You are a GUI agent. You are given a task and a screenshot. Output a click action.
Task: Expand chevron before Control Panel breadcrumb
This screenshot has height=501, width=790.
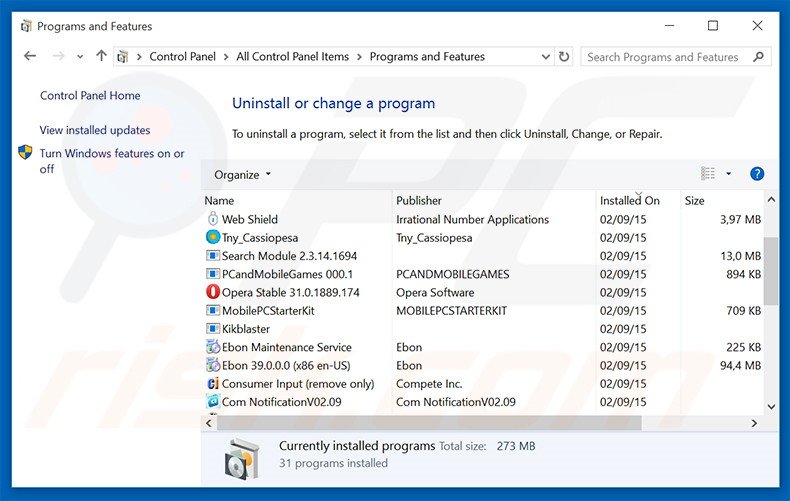139,57
